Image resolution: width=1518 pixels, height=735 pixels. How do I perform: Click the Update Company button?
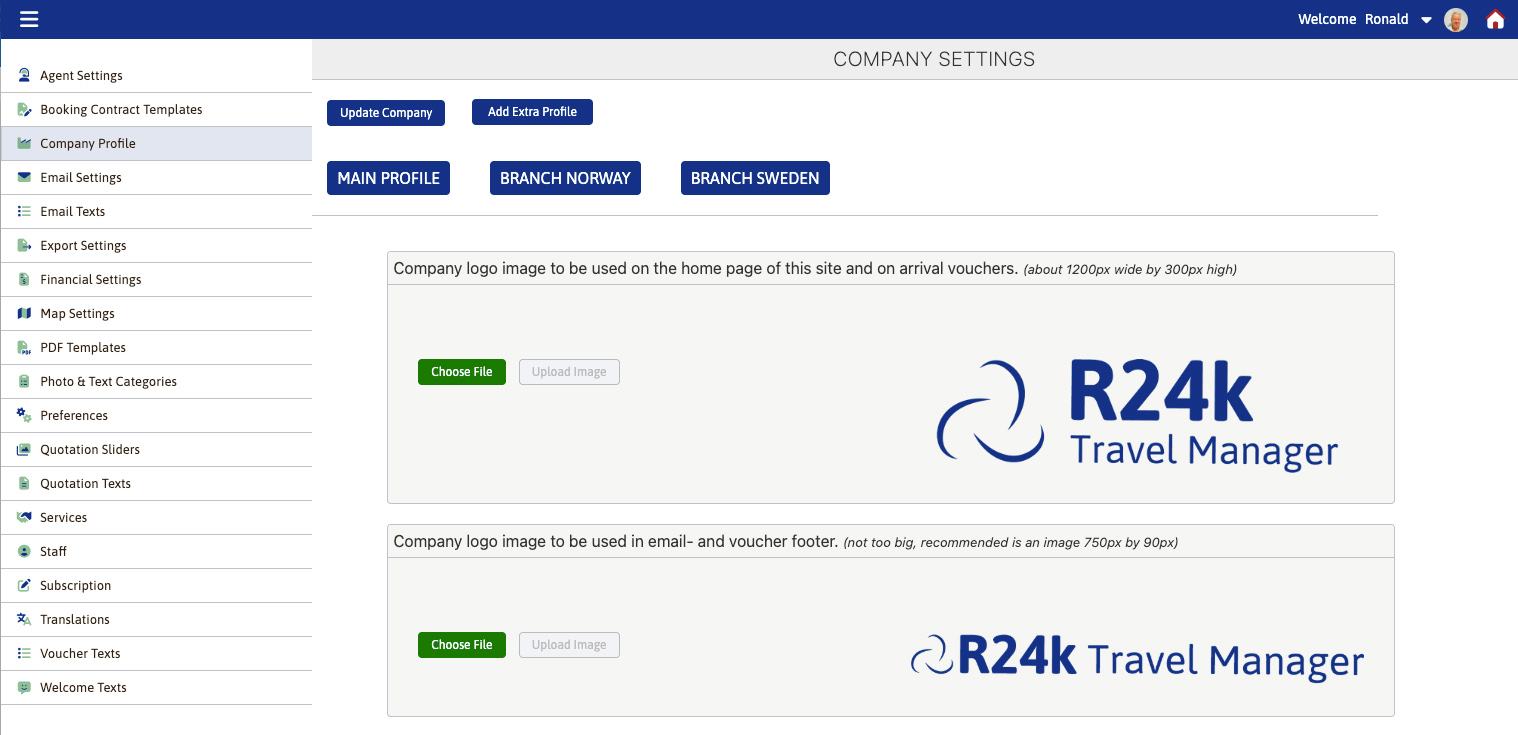click(385, 112)
